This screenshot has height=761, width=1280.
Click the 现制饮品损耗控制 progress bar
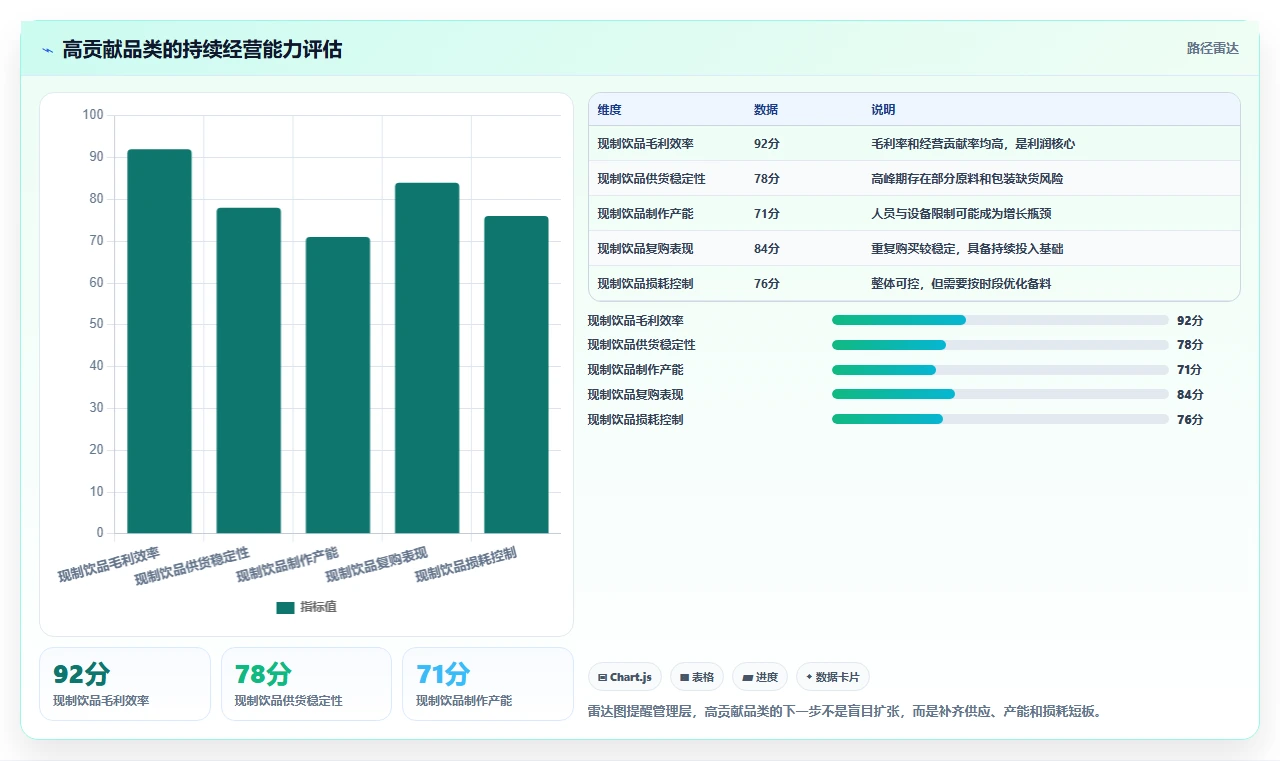tap(1000, 419)
